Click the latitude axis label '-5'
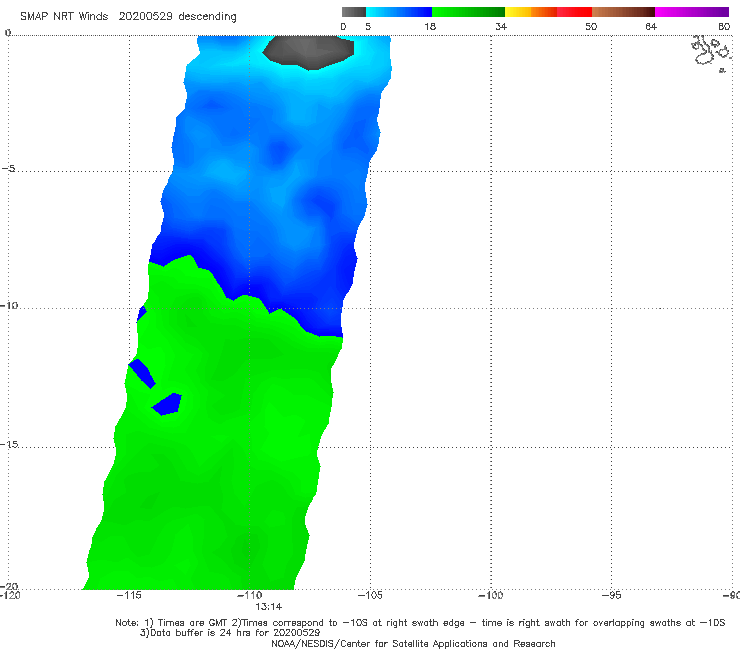This screenshot has width=740, height=650. (x=8, y=169)
